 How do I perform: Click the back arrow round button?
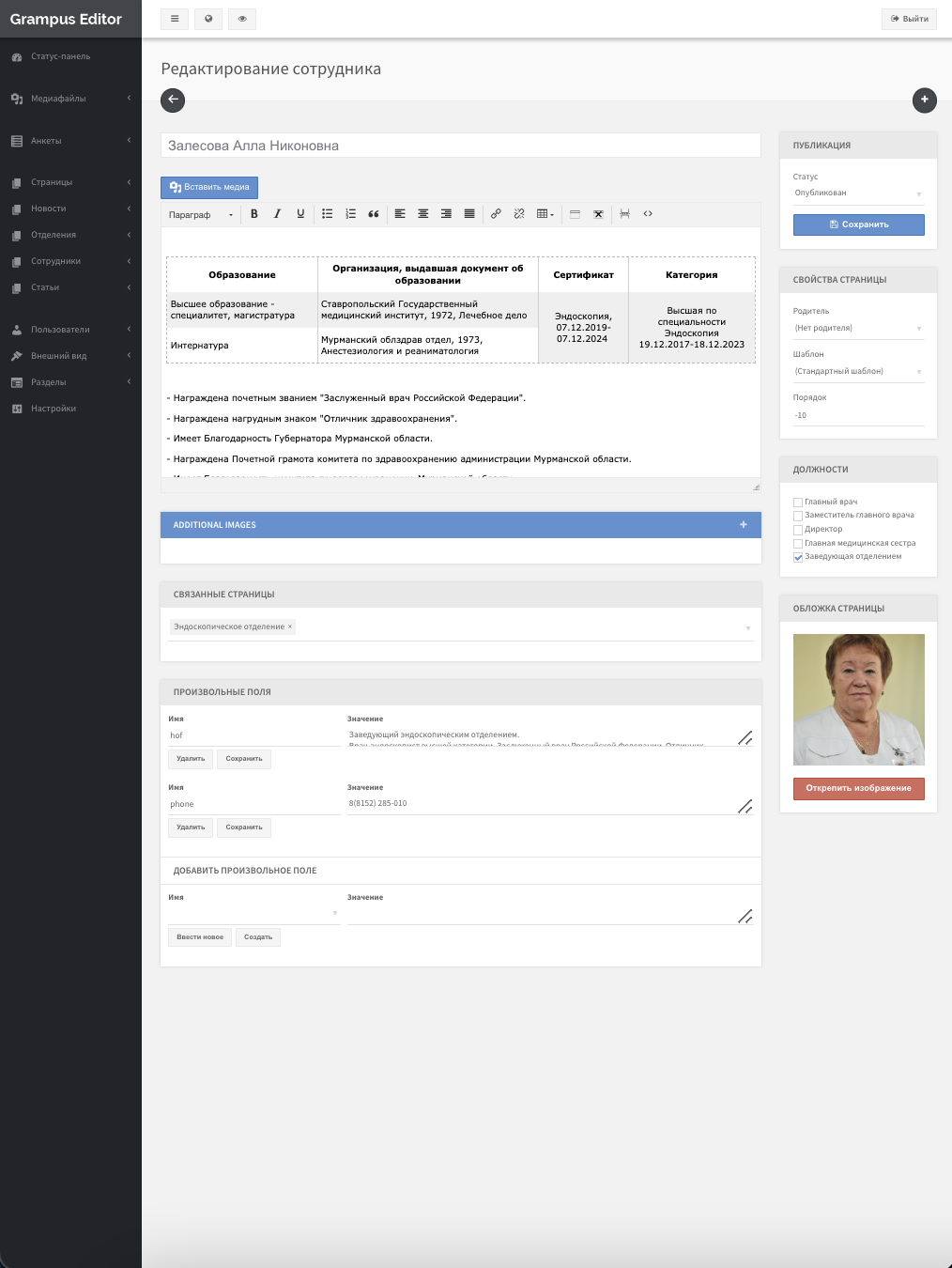[x=173, y=100]
